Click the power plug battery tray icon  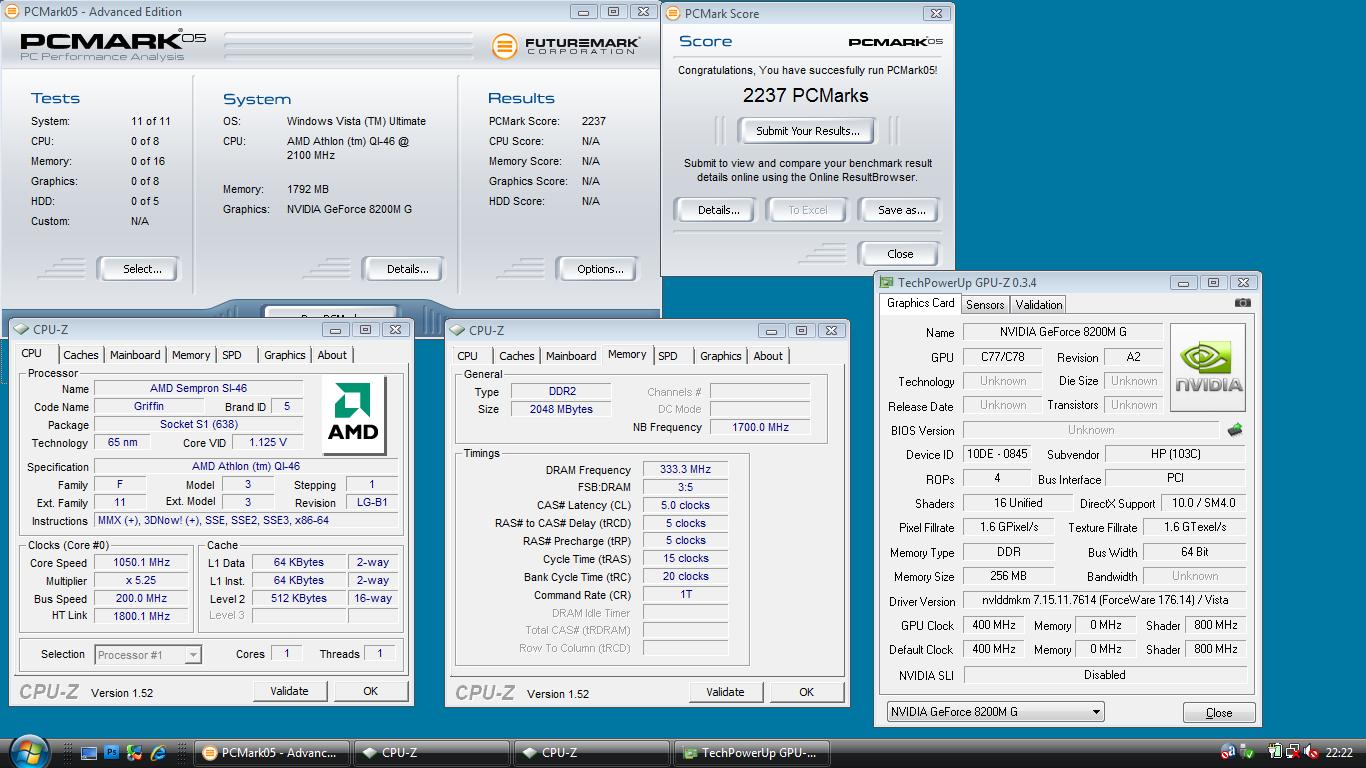[x=1275, y=752]
